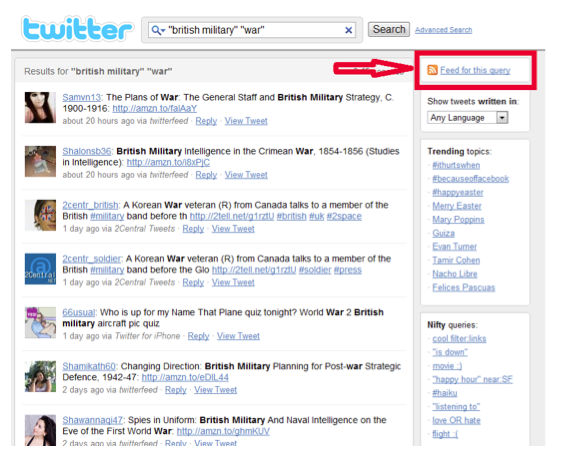This screenshot has width=565, height=465.
Task: Click Reply on Shalonsb36's tweet
Action: [206, 175]
